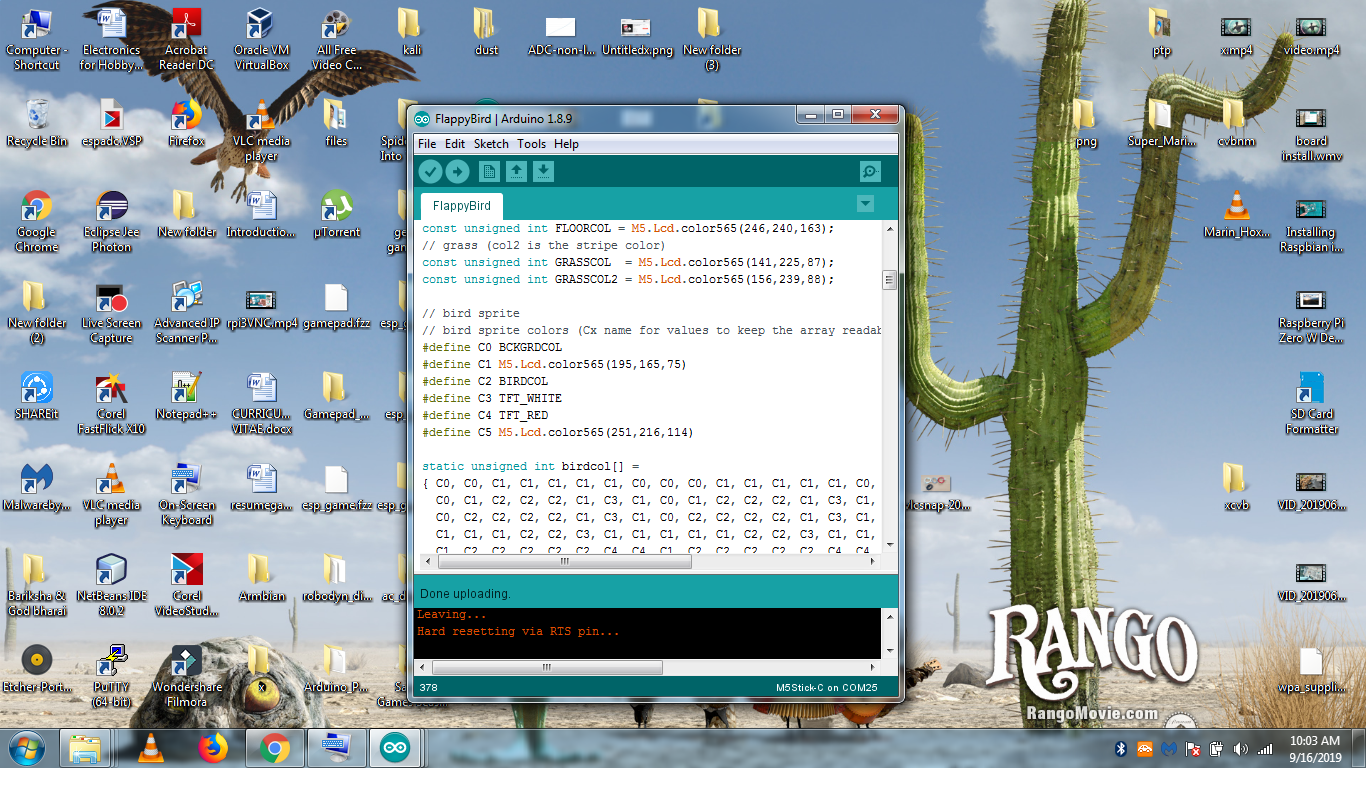Select the PuTTY (64-bit) desktop icon

pyautogui.click(x=111, y=676)
